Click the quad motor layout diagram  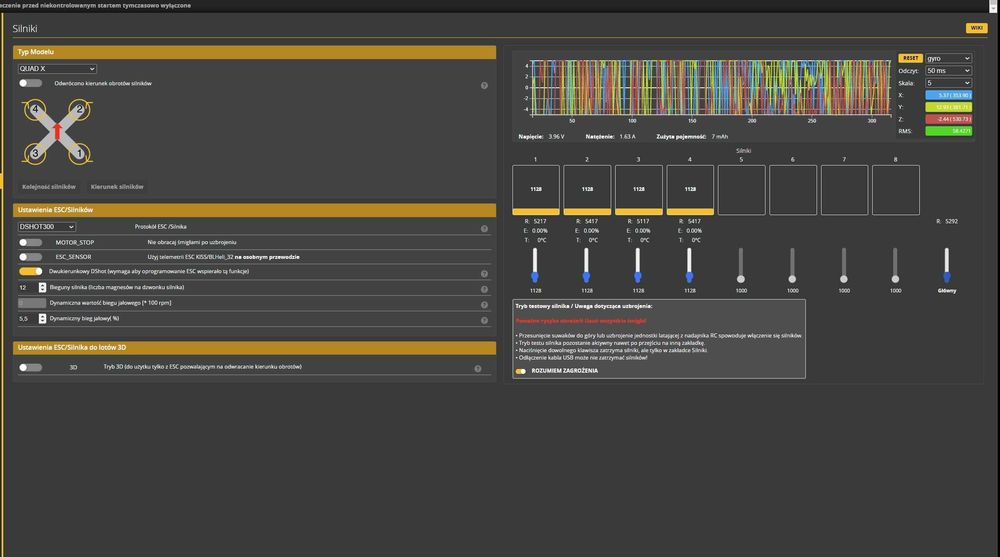[x=57, y=131]
